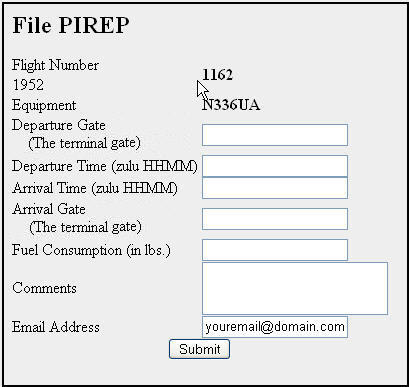Click the Arrival Time (zulu HHMM) label

(x=95, y=188)
